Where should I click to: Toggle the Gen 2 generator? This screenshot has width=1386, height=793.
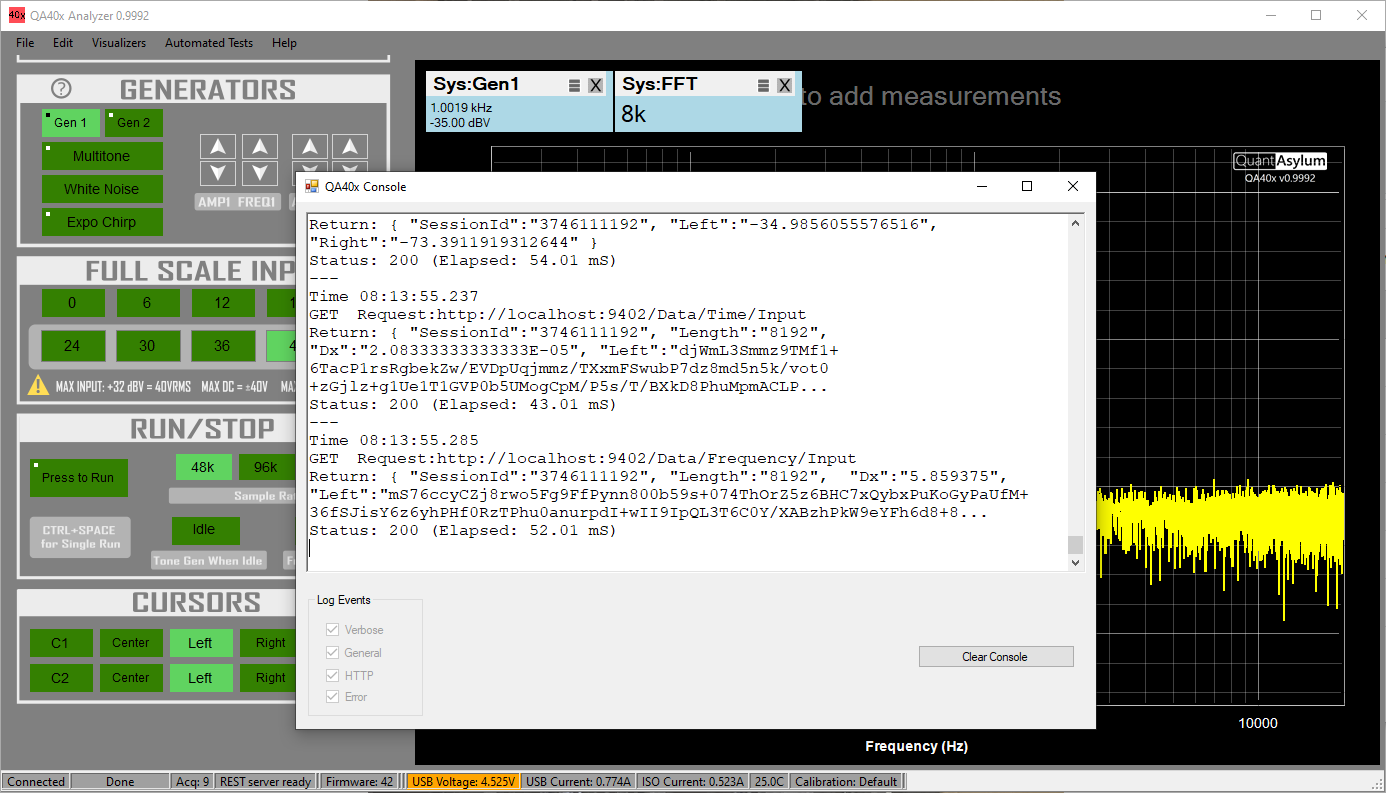tap(134, 123)
